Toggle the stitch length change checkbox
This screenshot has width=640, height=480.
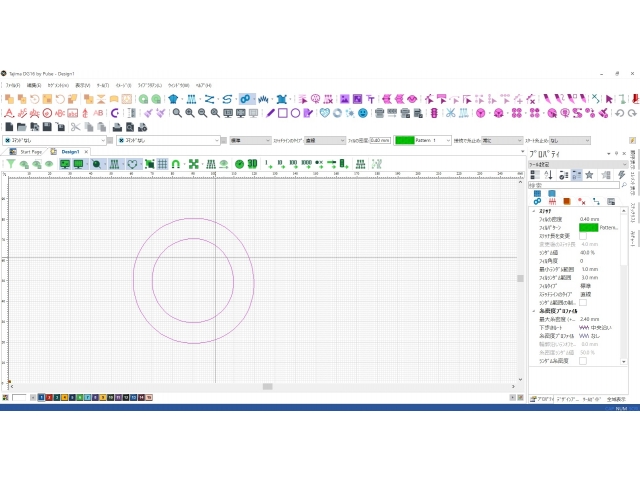(x=583, y=236)
